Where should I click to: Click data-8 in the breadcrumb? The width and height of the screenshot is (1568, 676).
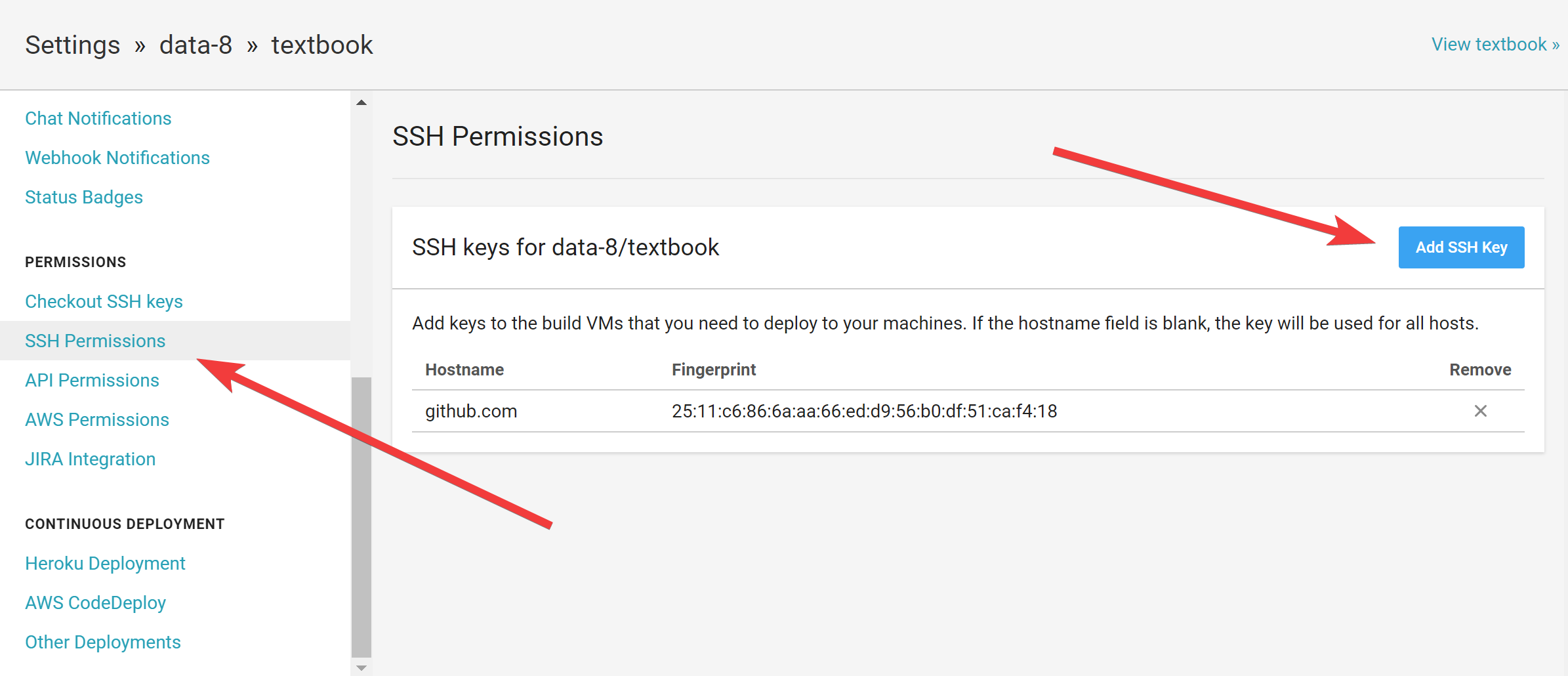click(x=196, y=45)
